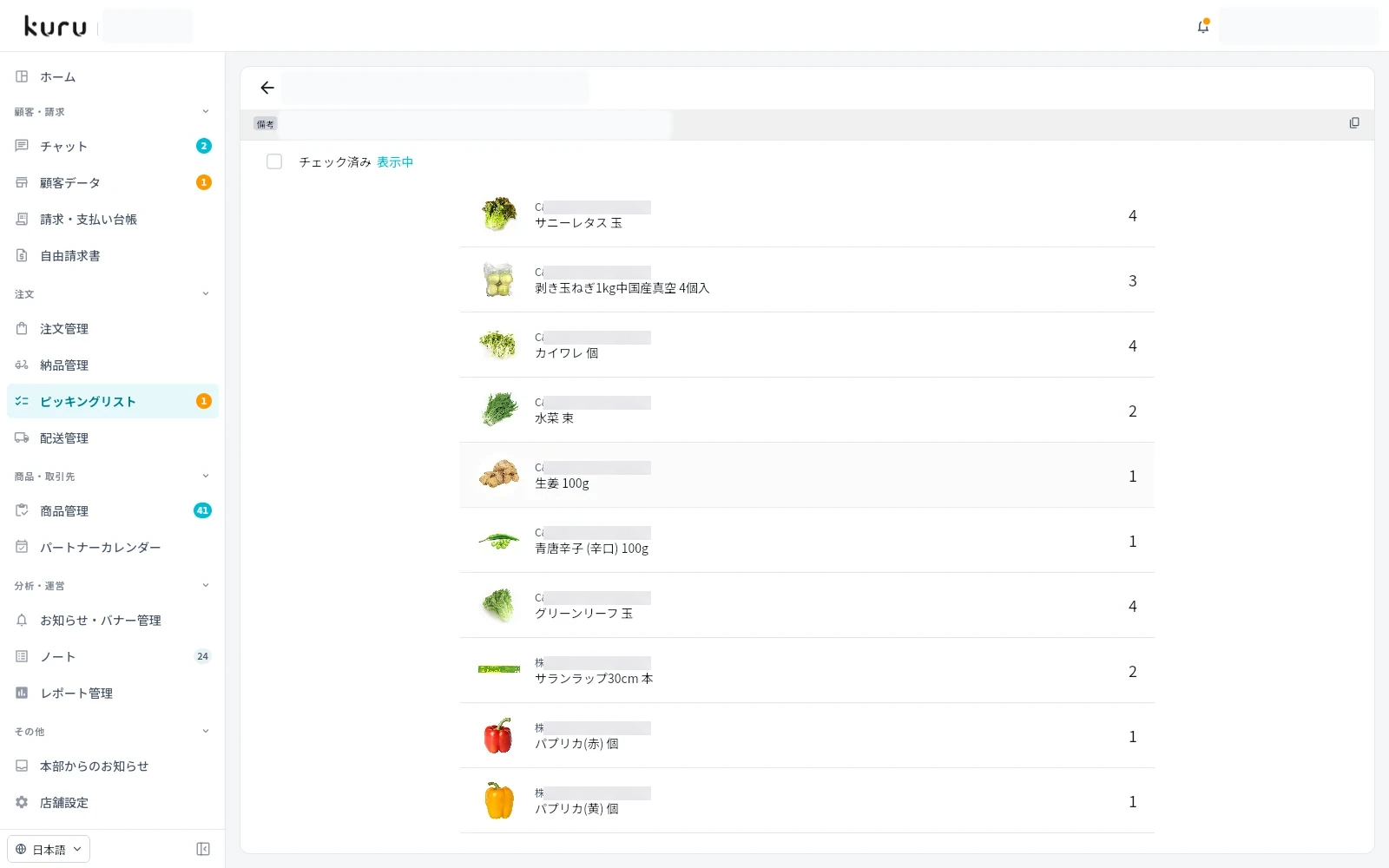Viewport: 1389px width, 868px height.
Task: Select the グリーンリーフ 玉 item
Action: (807, 605)
